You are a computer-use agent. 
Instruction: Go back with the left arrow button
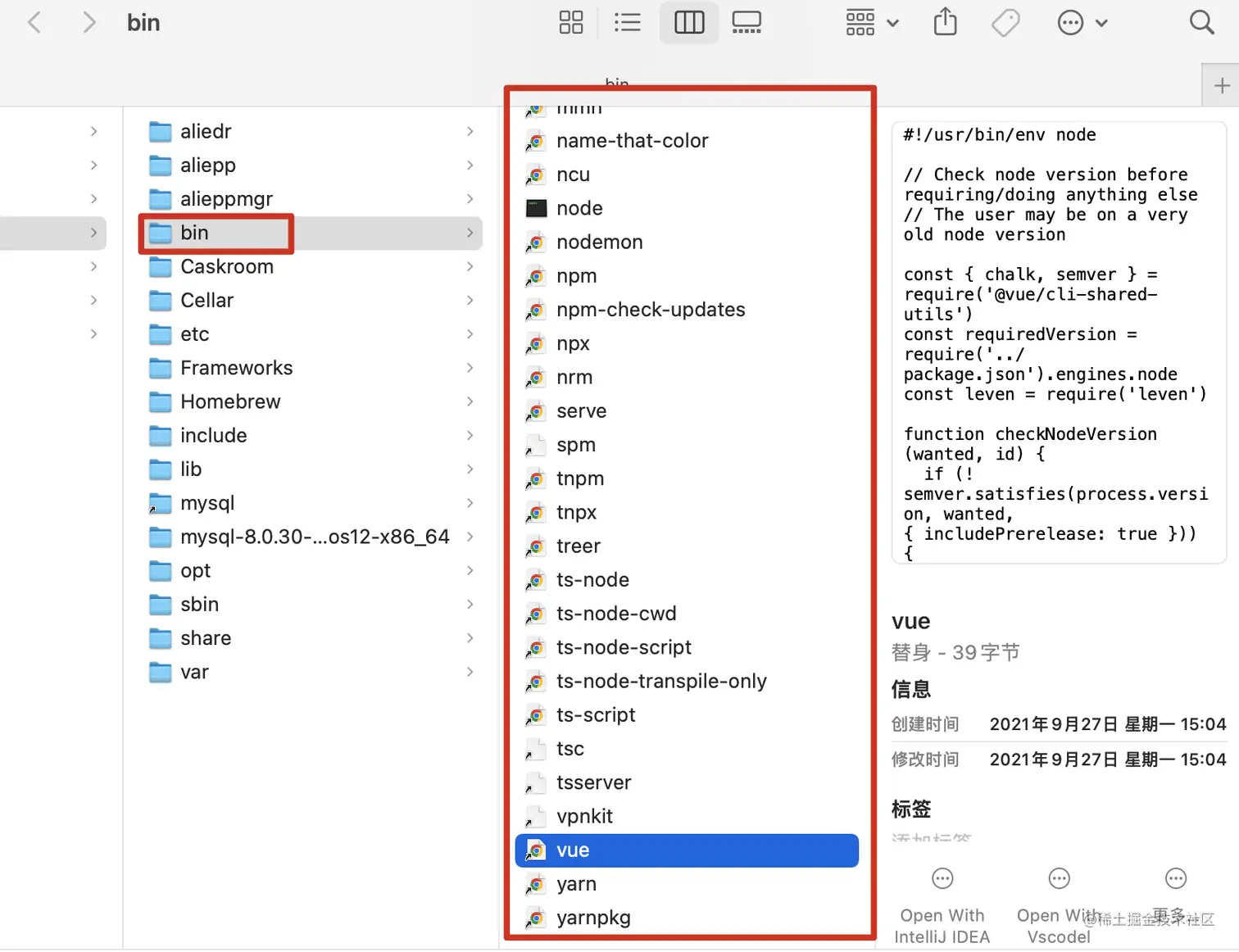[x=34, y=22]
